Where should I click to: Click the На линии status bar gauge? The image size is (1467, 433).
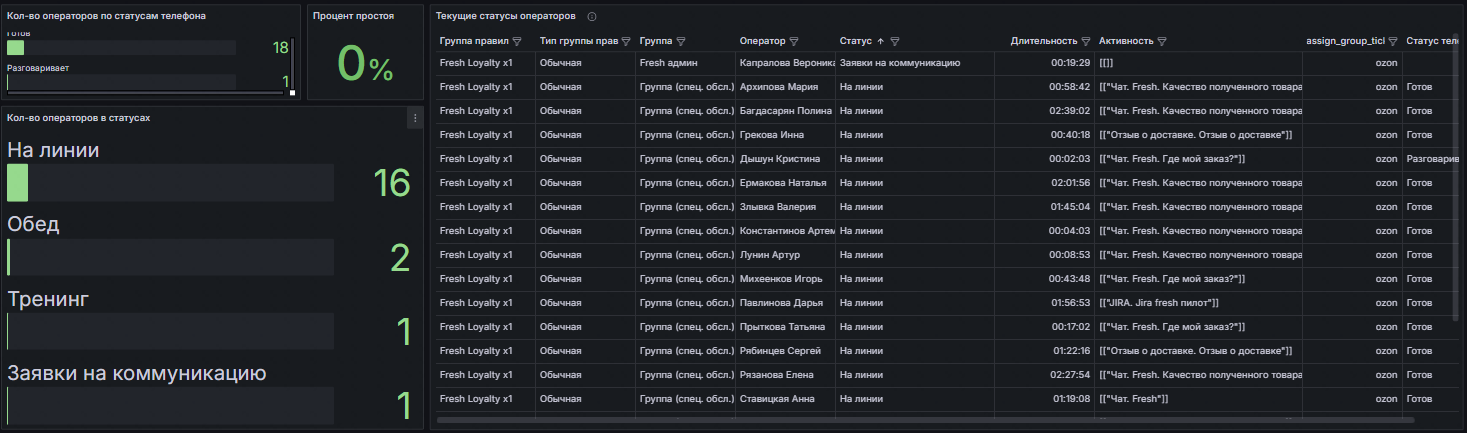(170, 183)
